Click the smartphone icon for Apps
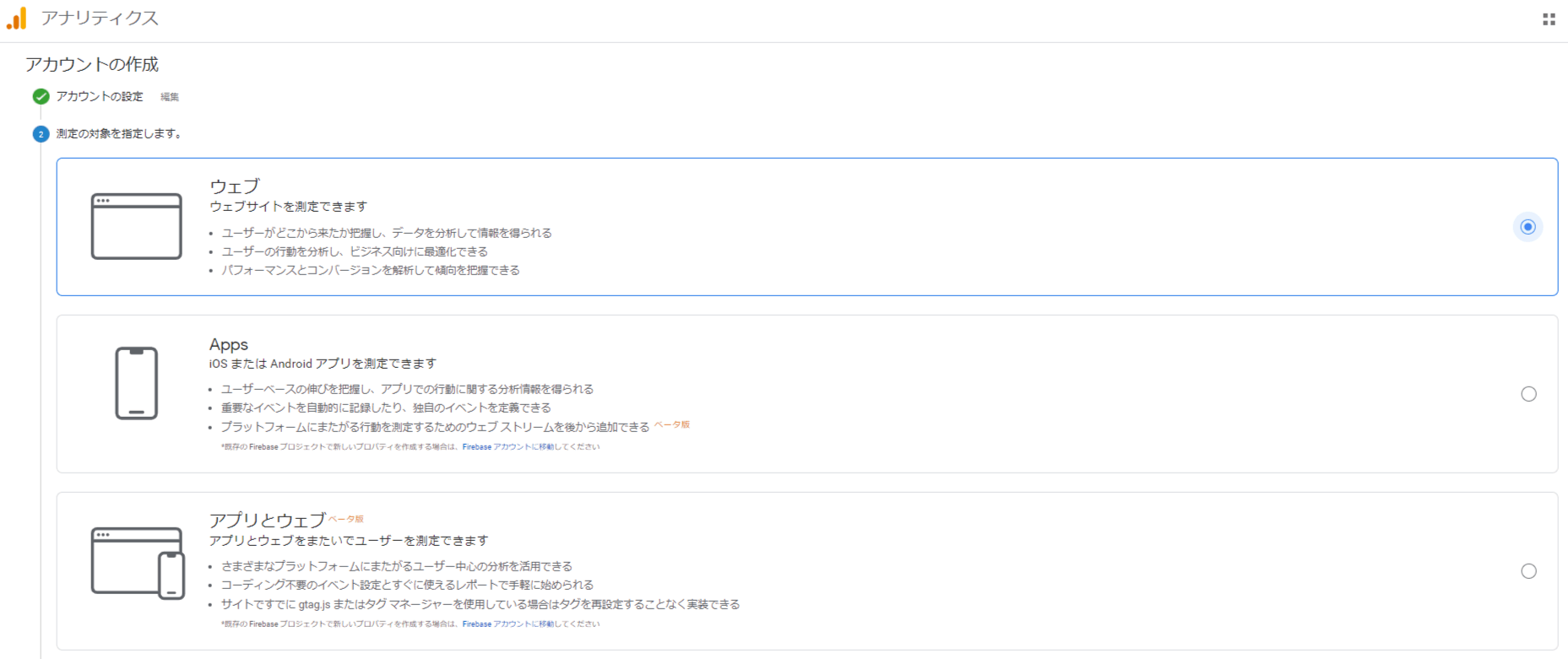This screenshot has height=659, width=1568. click(x=137, y=383)
